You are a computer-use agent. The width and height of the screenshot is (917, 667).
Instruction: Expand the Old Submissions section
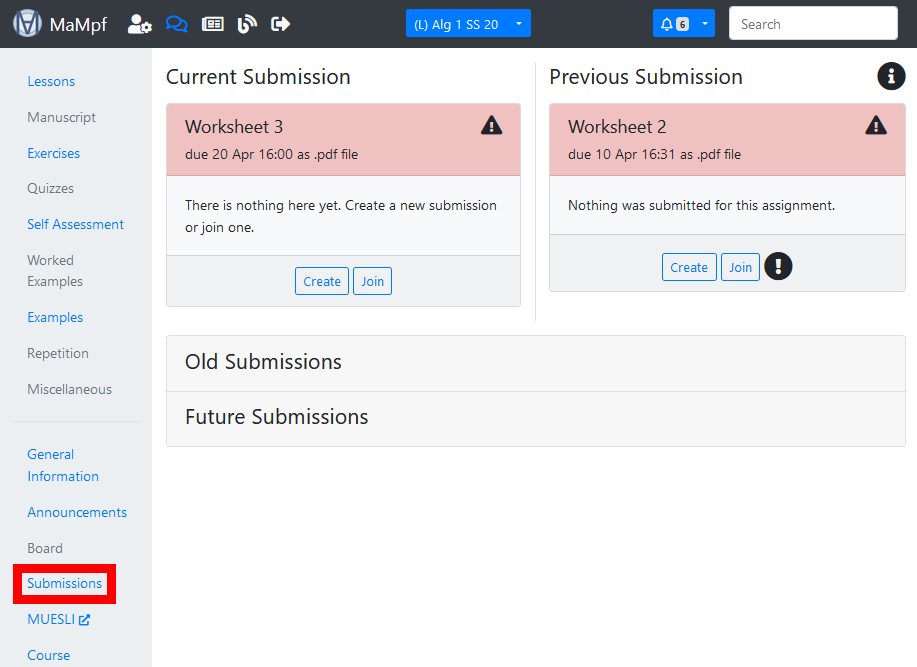pos(263,362)
